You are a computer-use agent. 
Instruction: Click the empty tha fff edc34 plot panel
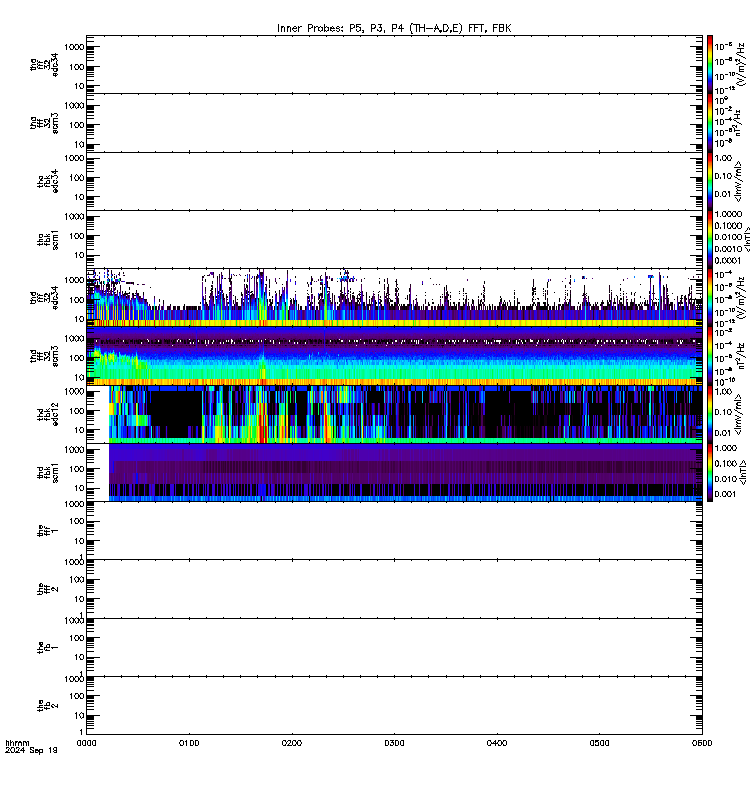[x=394, y=65]
